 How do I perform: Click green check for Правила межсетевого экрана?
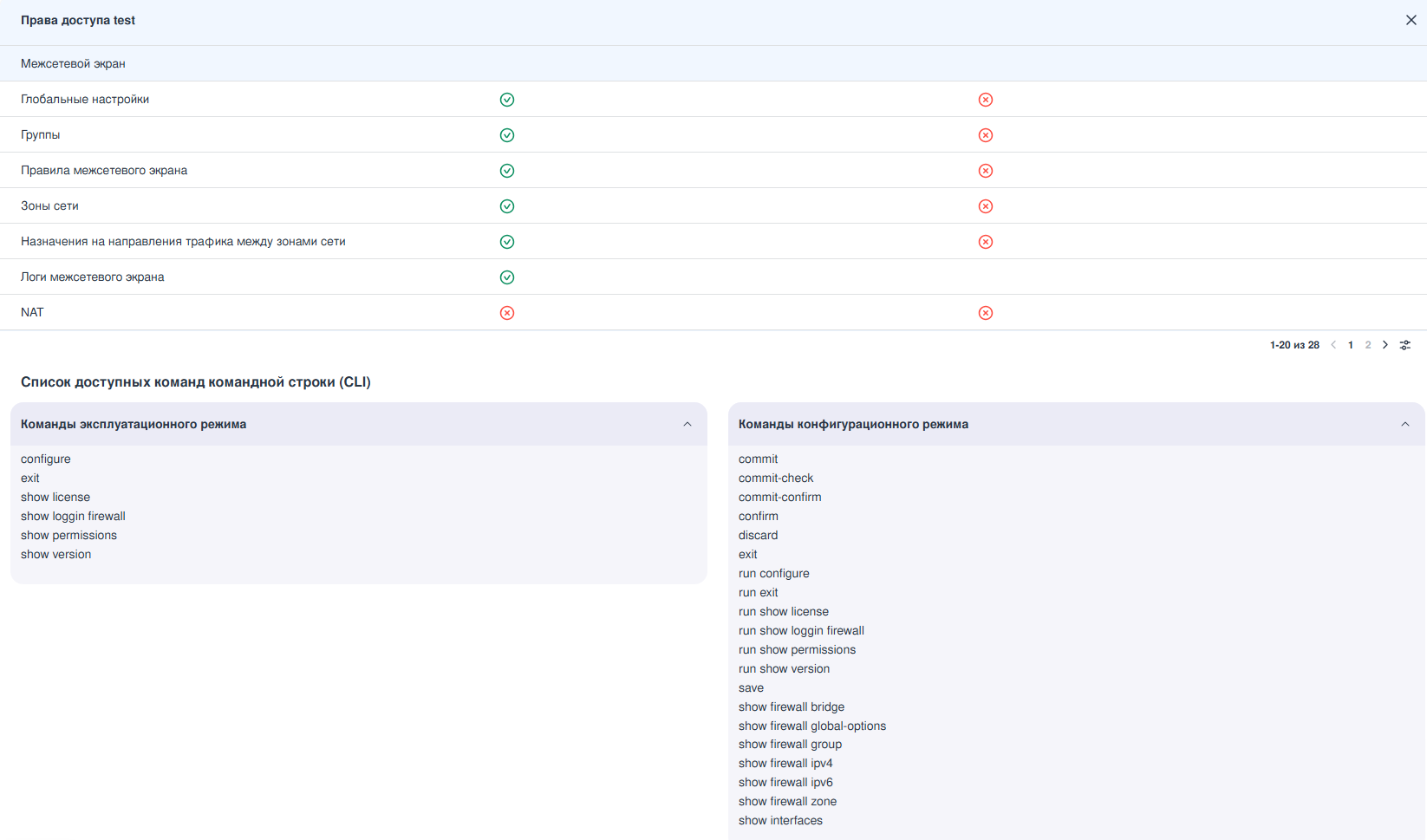click(507, 171)
